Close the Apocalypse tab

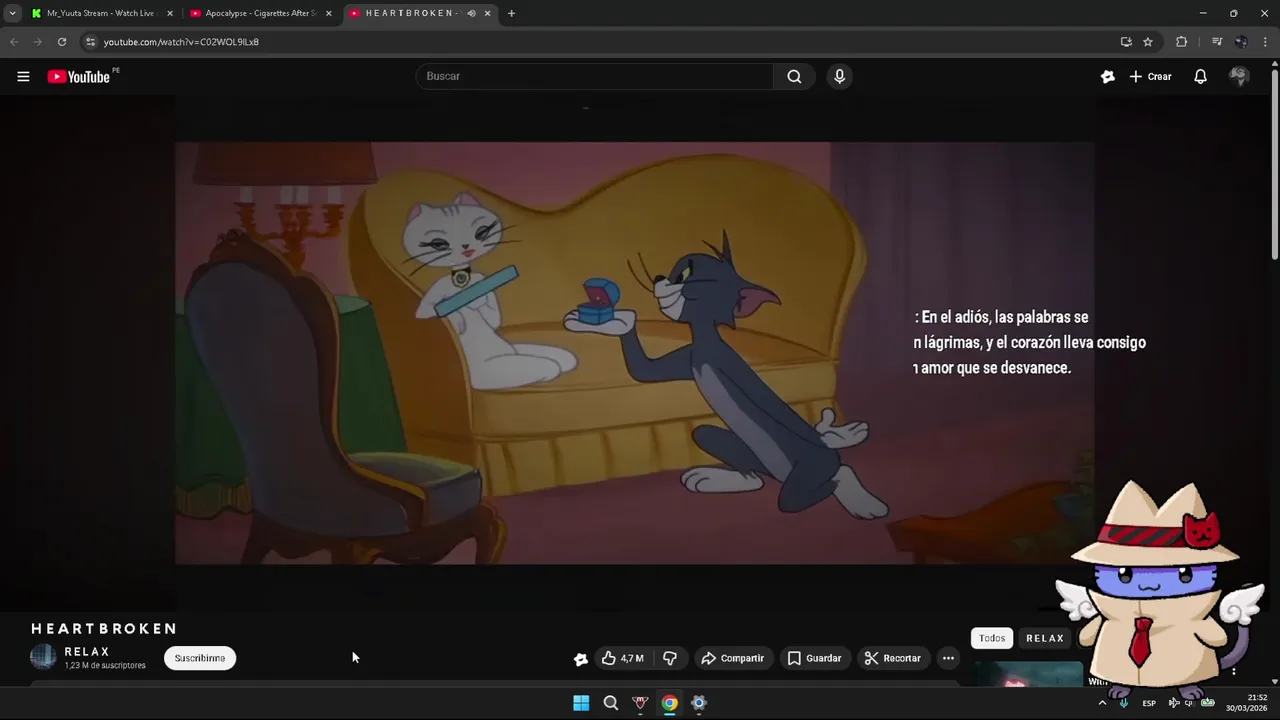(329, 13)
